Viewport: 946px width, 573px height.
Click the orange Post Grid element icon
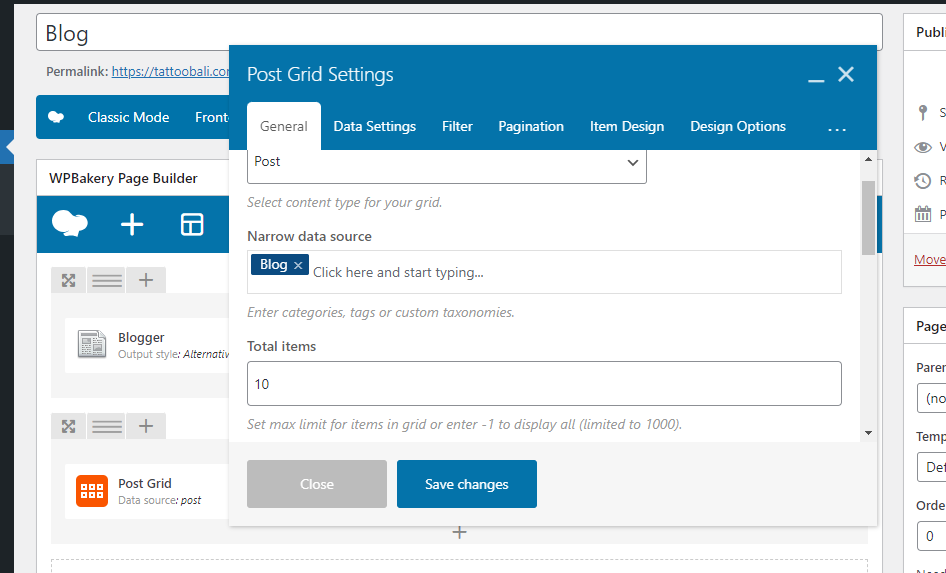[92, 490]
